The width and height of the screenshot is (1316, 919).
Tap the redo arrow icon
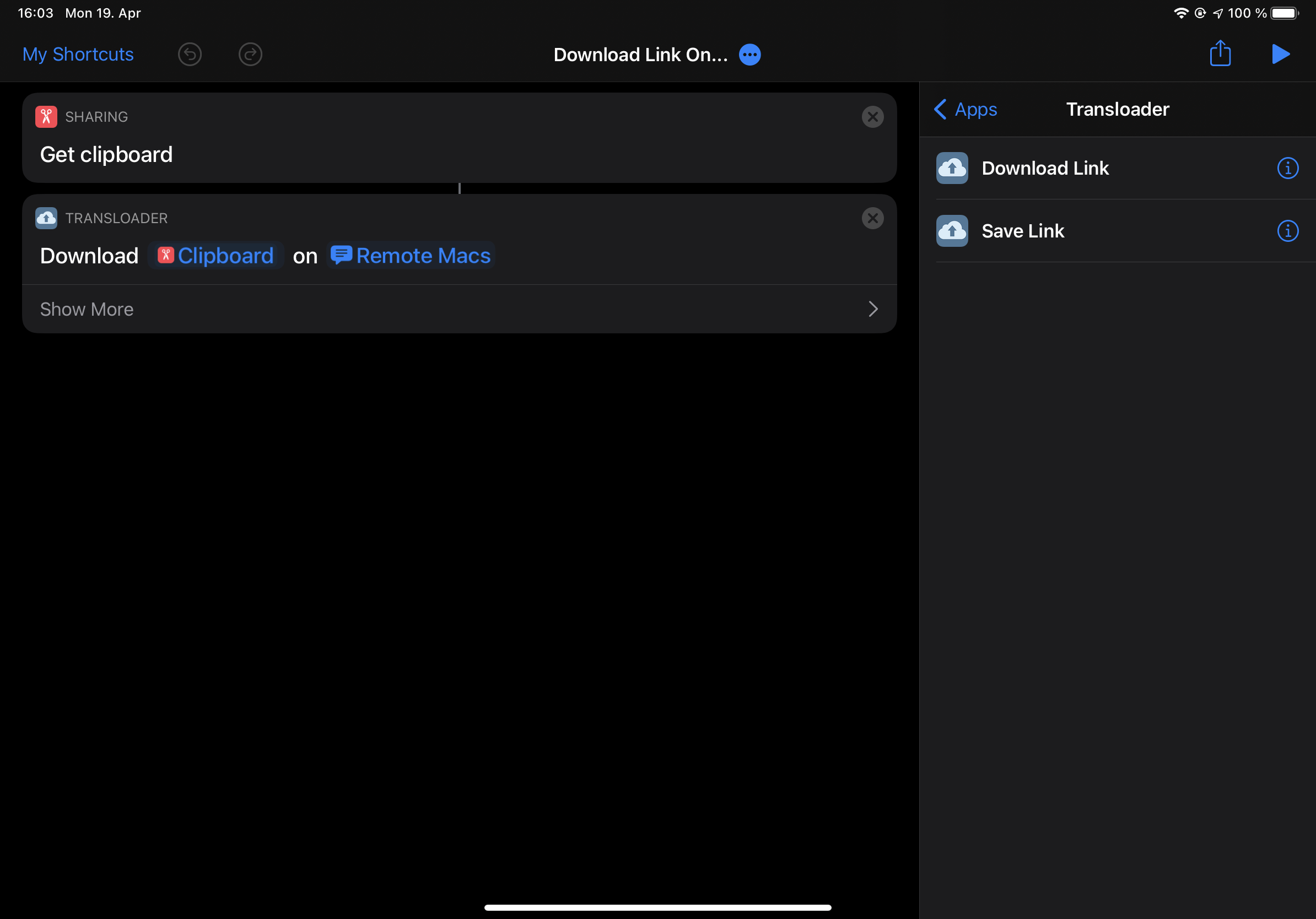[250, 54]
